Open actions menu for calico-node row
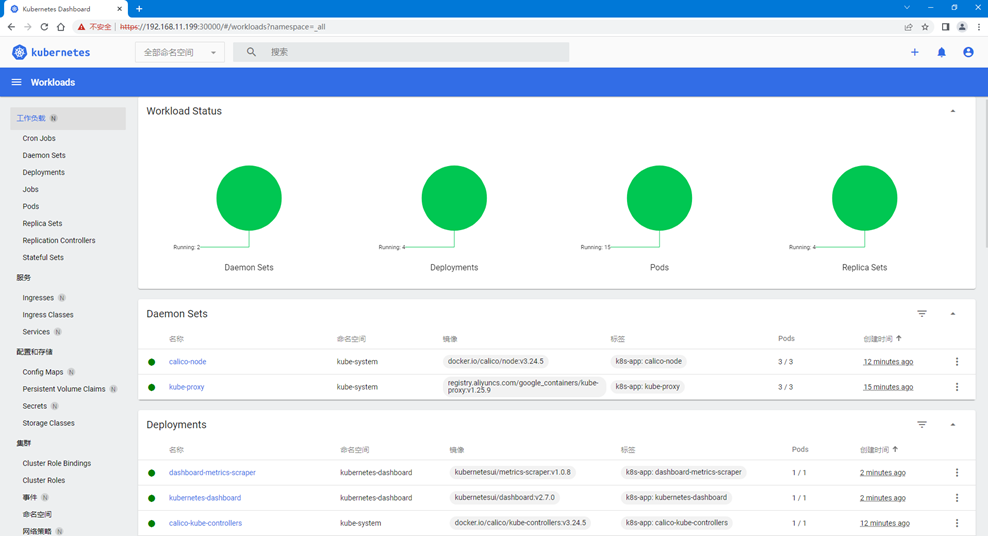This screenshot has width=988, height=536. click(956, 362)
